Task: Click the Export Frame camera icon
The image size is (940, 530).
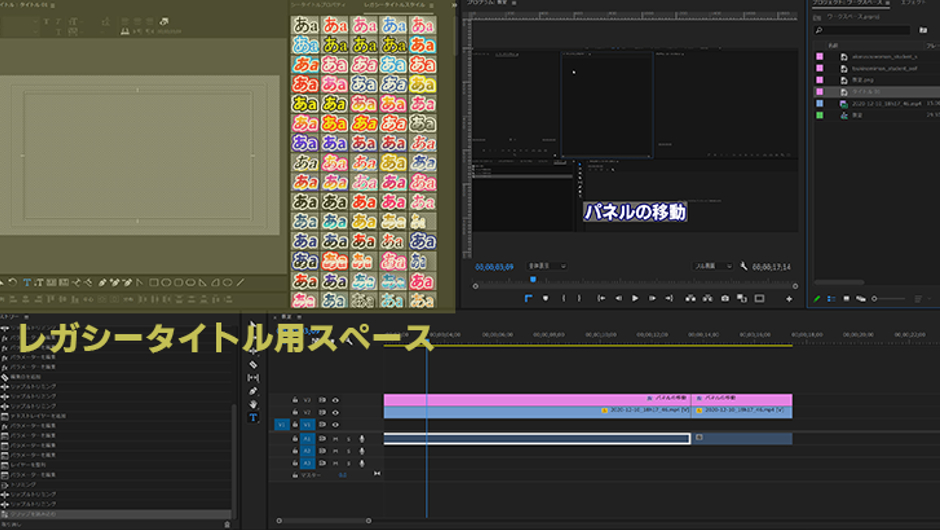Action: pos(725,299)
